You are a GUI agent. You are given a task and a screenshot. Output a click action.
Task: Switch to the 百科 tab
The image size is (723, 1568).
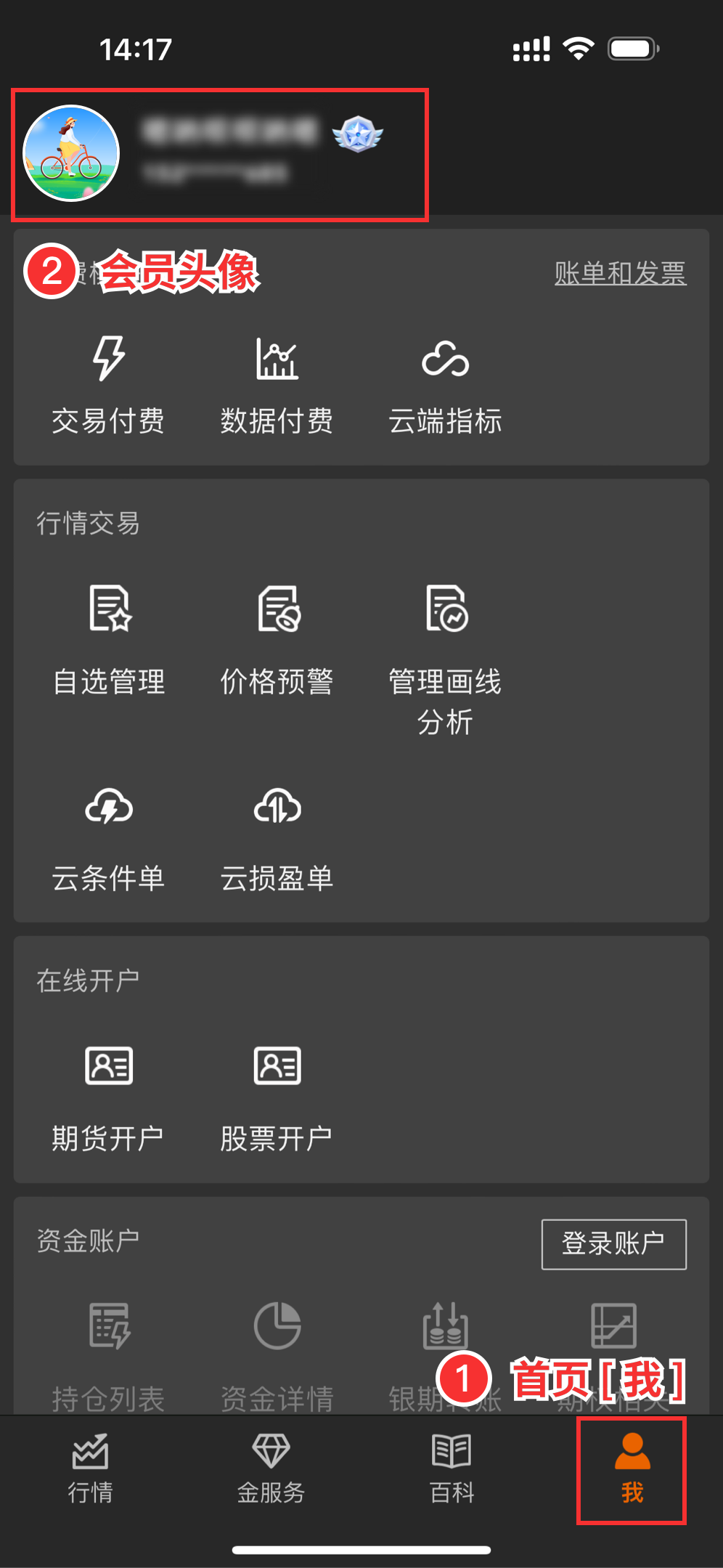pyautogui.click(x=452, y=1469)
